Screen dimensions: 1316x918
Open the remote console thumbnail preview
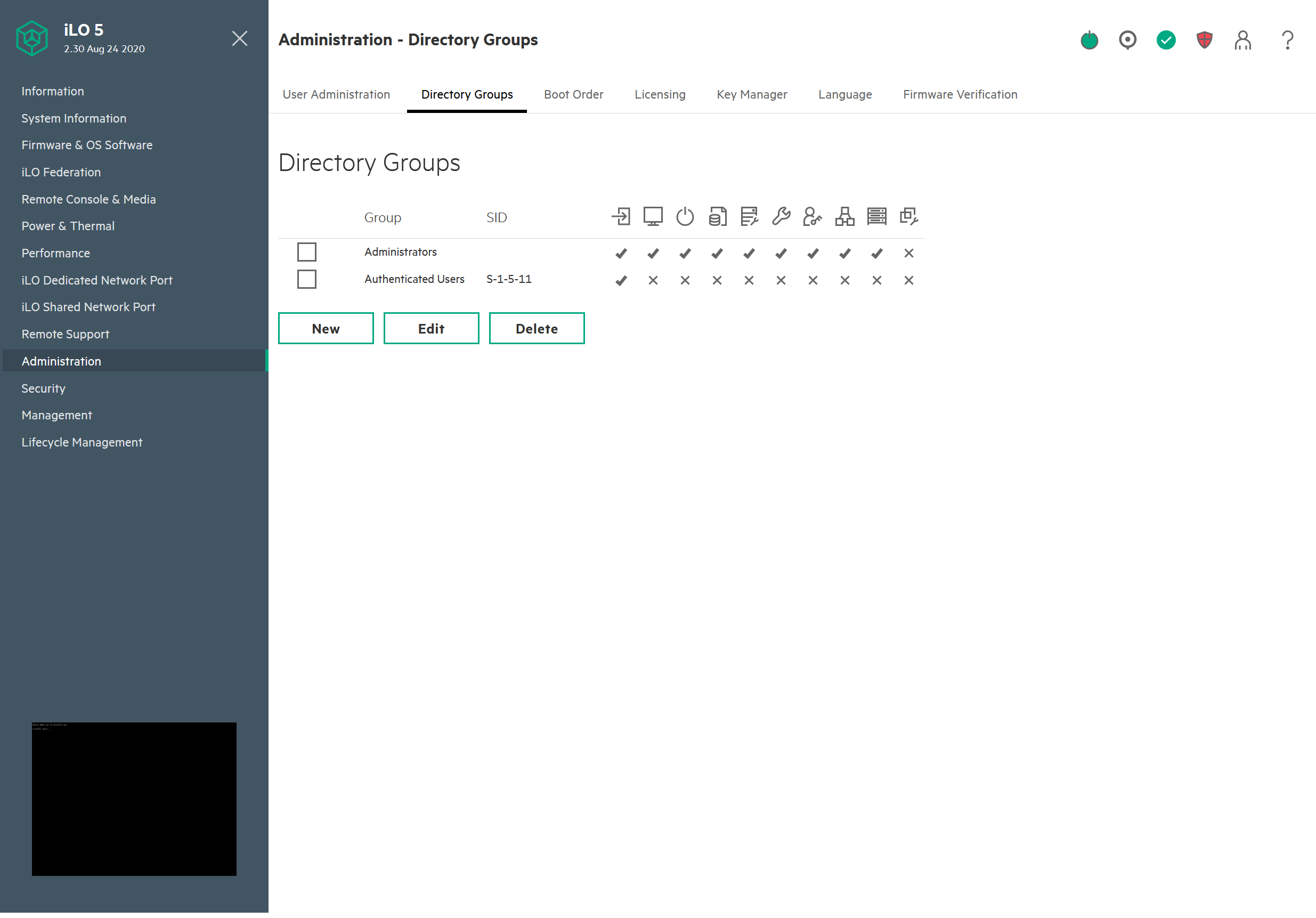(x=134, y=798)
